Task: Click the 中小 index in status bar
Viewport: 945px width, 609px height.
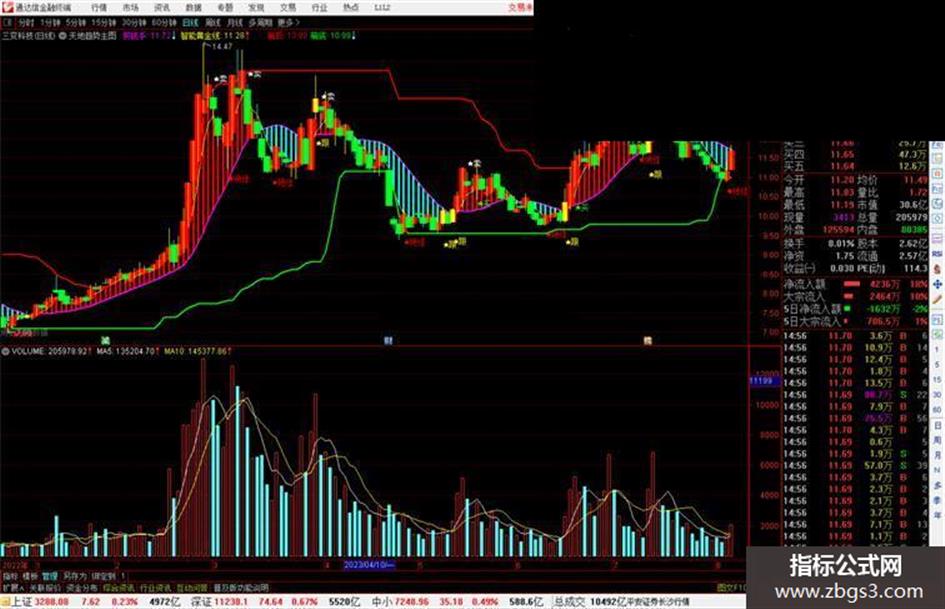Action: point(382,602)
